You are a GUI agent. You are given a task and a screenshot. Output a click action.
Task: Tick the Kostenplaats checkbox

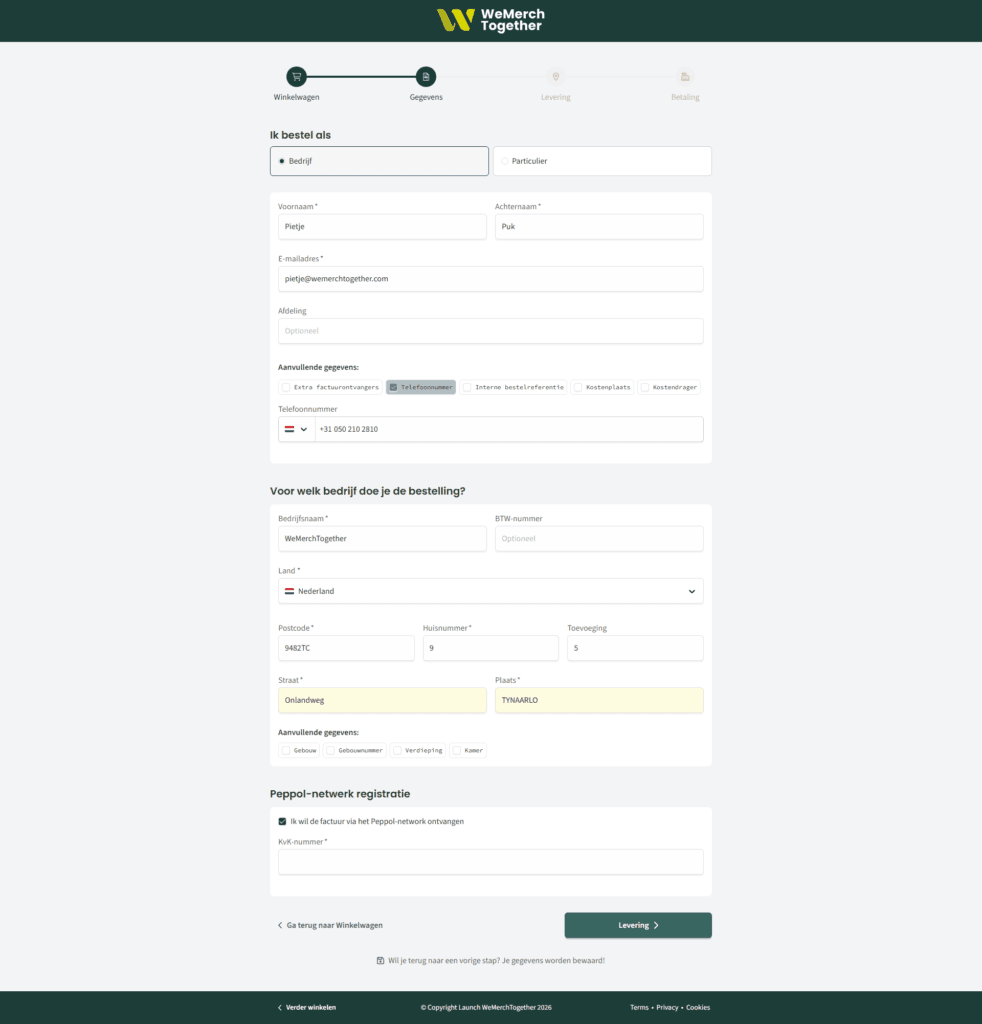(x=578, y=387)
